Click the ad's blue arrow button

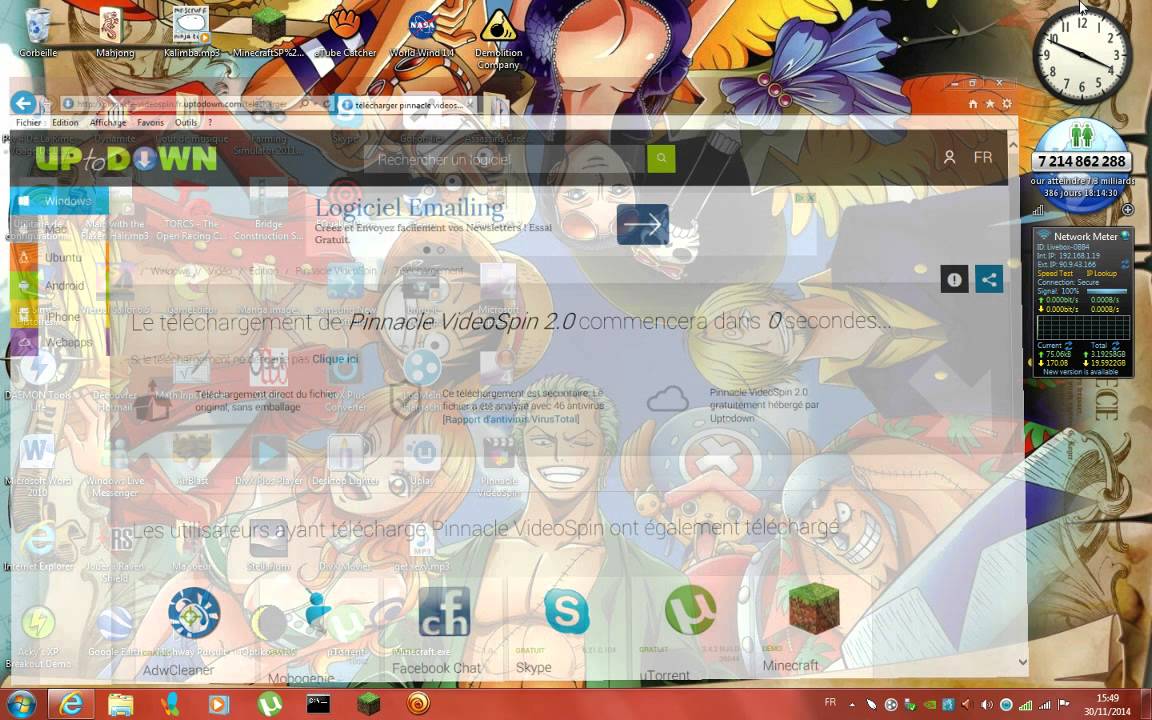(643, 225)
